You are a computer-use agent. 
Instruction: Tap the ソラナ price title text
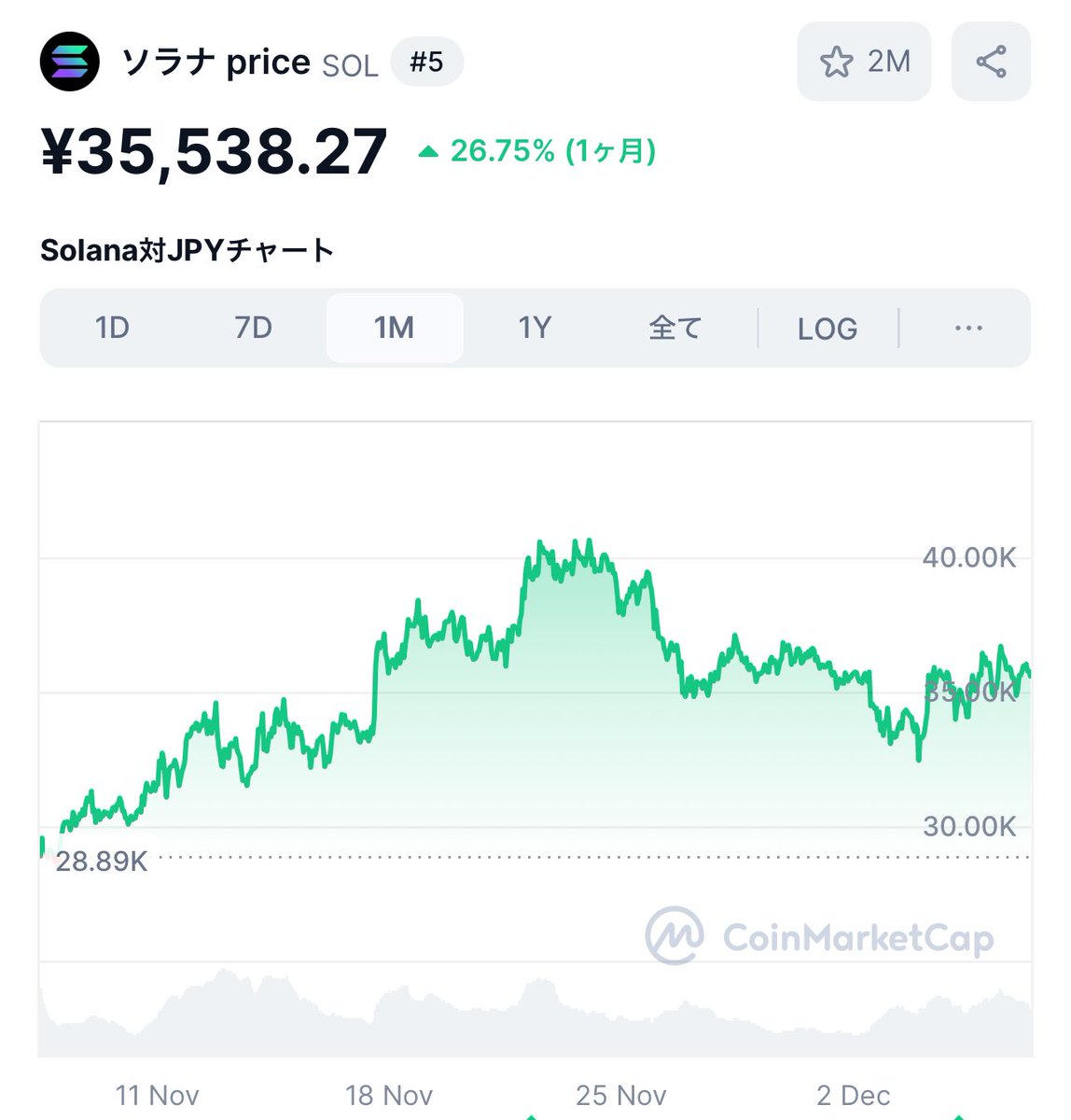coord(216,63)
